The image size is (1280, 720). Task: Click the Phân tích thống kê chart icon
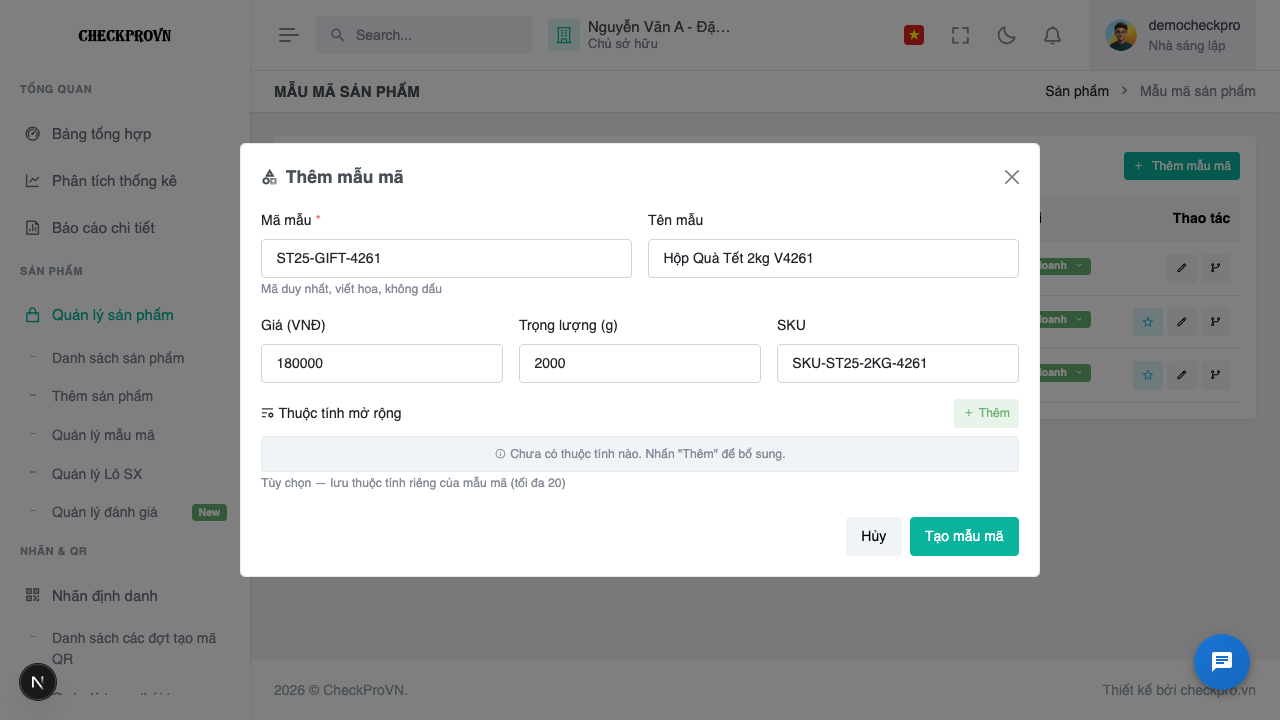coord(32,181)
